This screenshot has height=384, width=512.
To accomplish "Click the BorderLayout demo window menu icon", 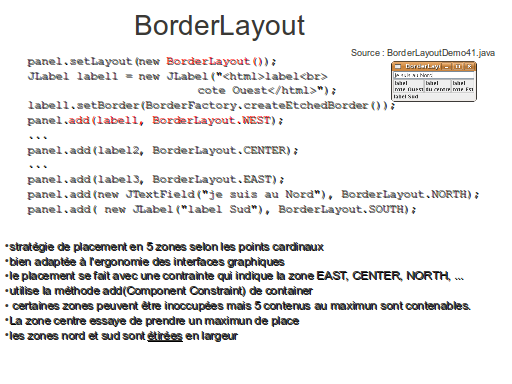I will pyautogui.click(x=398, y=66).
